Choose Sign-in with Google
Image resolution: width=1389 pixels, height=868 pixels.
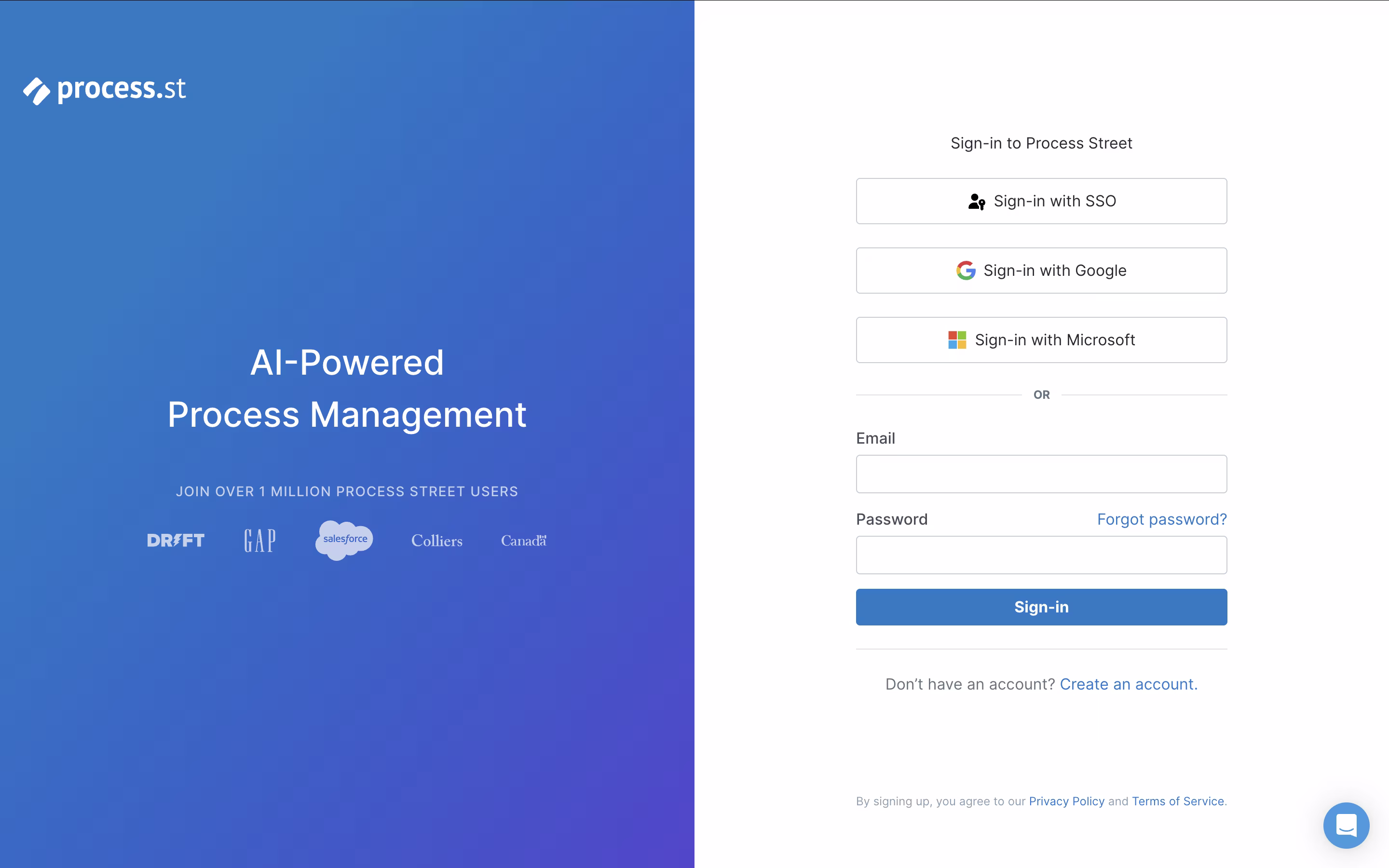[1041, 271]
